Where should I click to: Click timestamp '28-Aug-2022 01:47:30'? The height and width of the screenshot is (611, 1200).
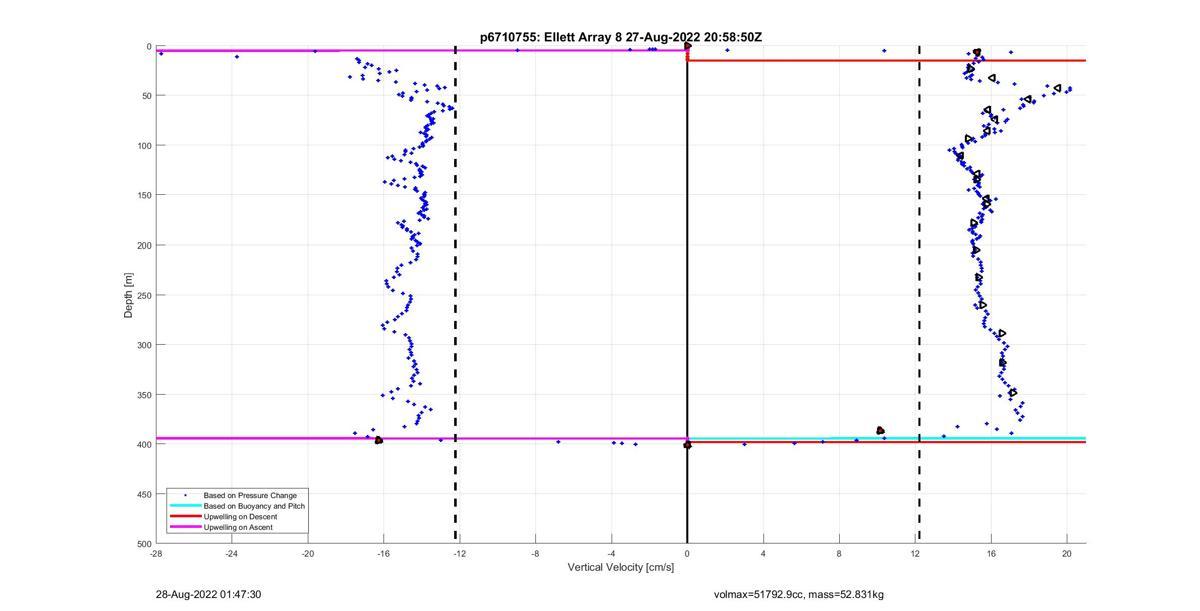click(x=209, y=594)
